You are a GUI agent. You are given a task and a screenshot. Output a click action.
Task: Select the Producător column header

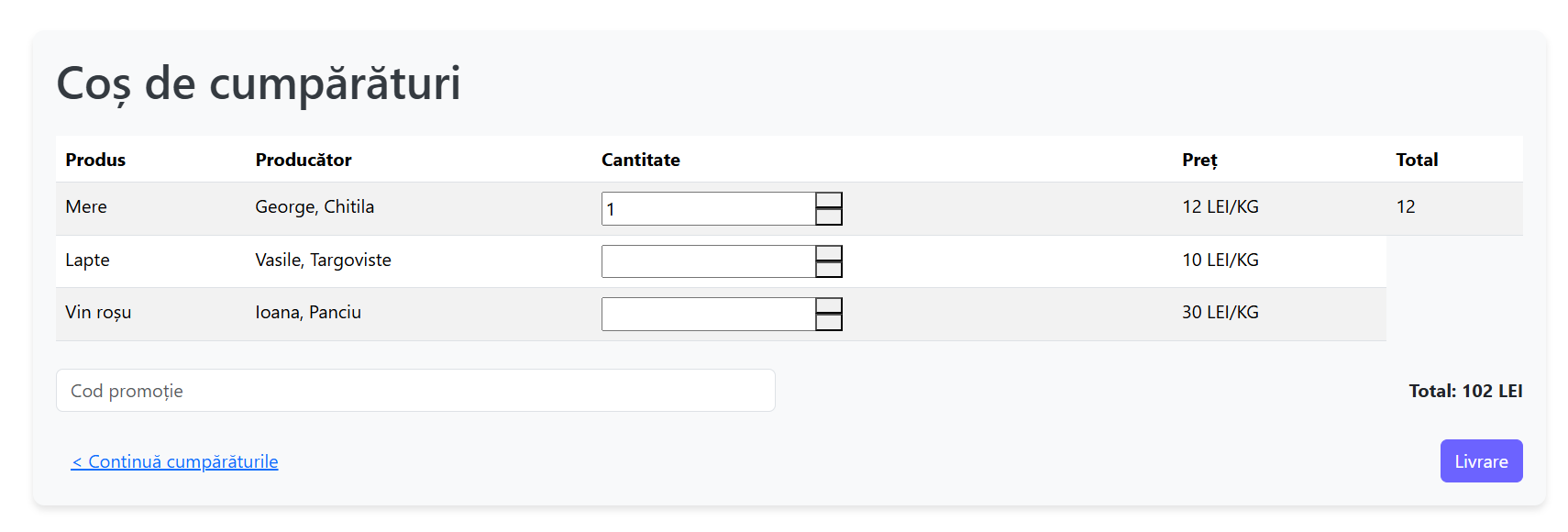click(x=304, y=160)
